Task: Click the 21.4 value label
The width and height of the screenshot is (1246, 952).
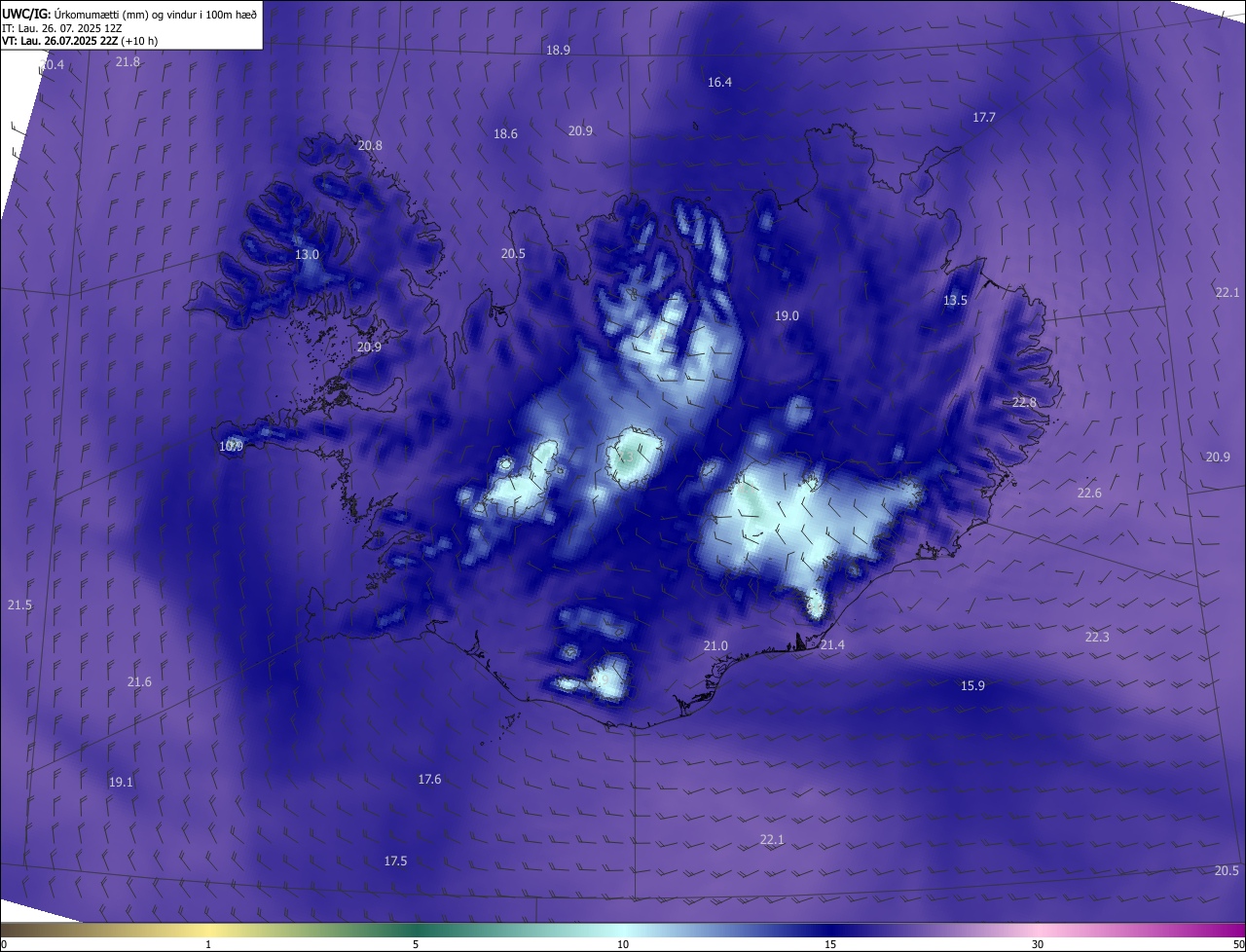Action: pyautogui.click(x=832, y=644)
